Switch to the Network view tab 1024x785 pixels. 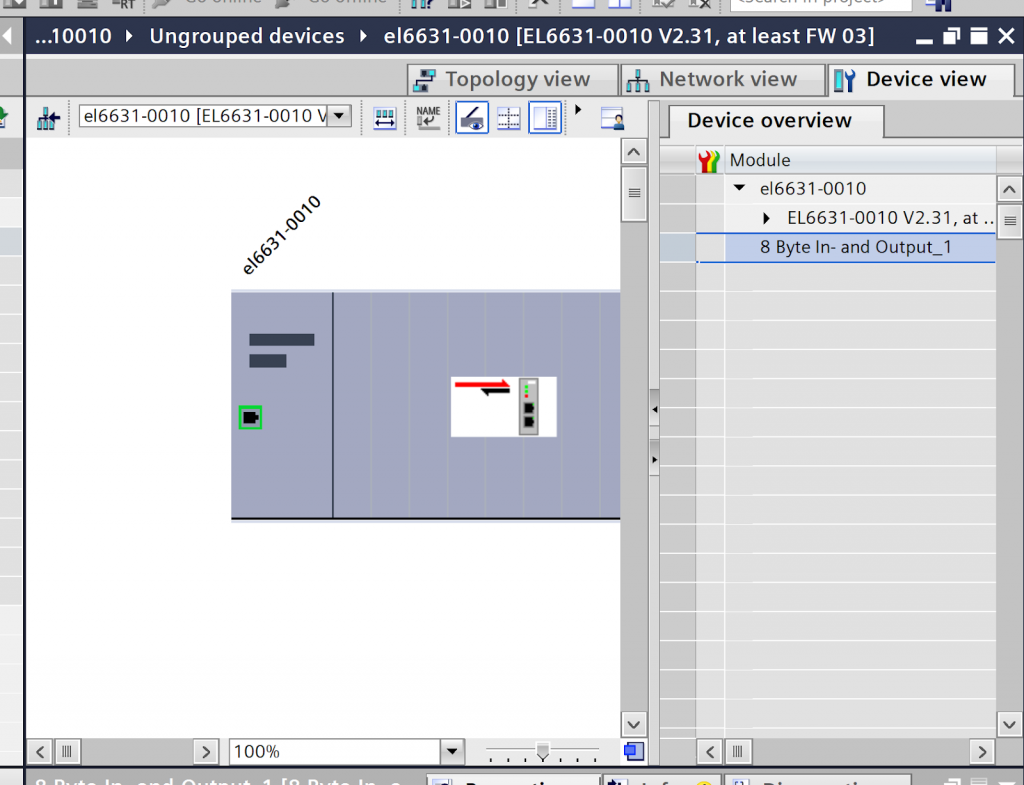[x=714, y=80]
